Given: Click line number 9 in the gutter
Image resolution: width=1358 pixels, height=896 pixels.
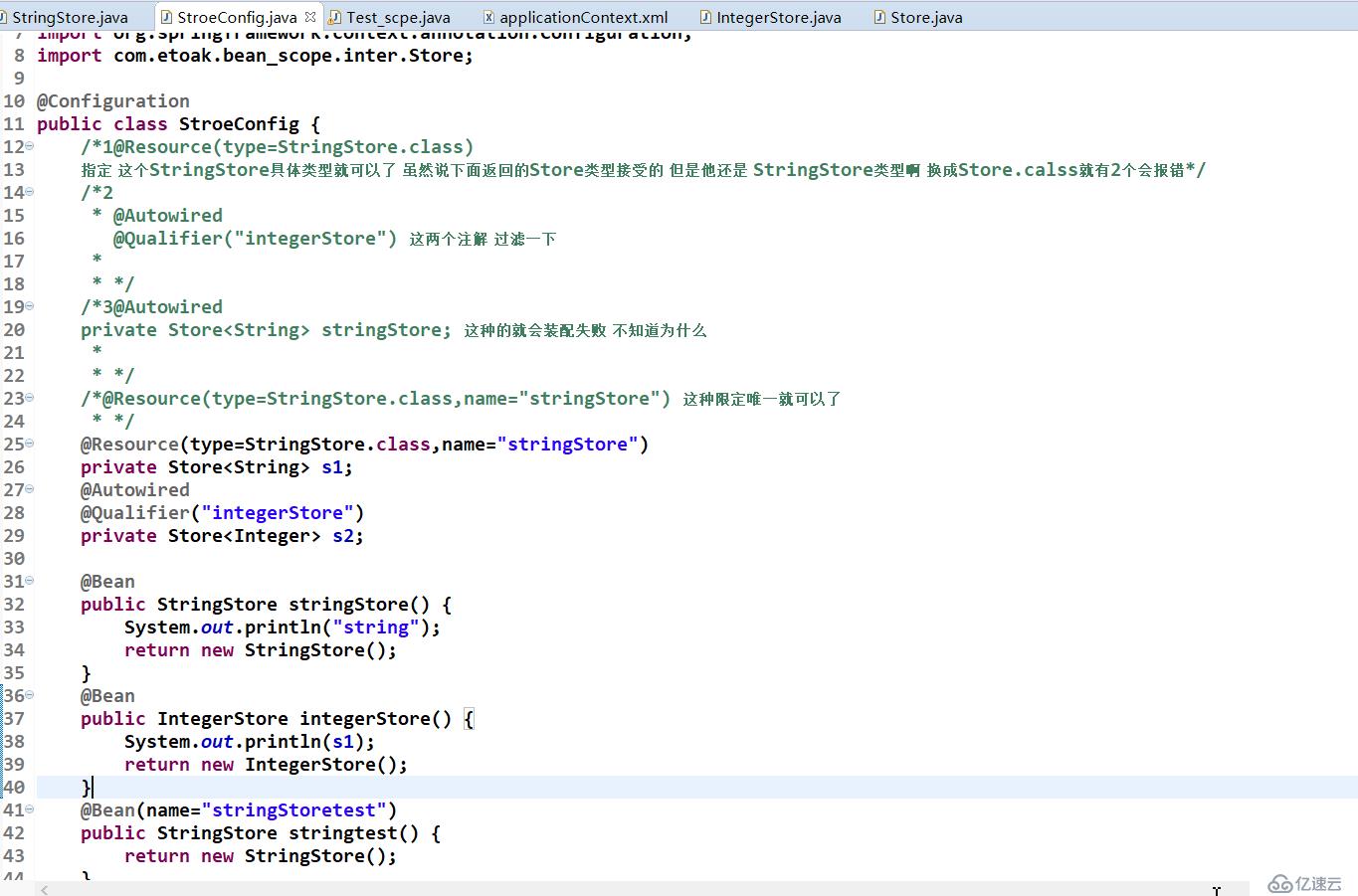Looking at the screenshot, I should (19, 79).
